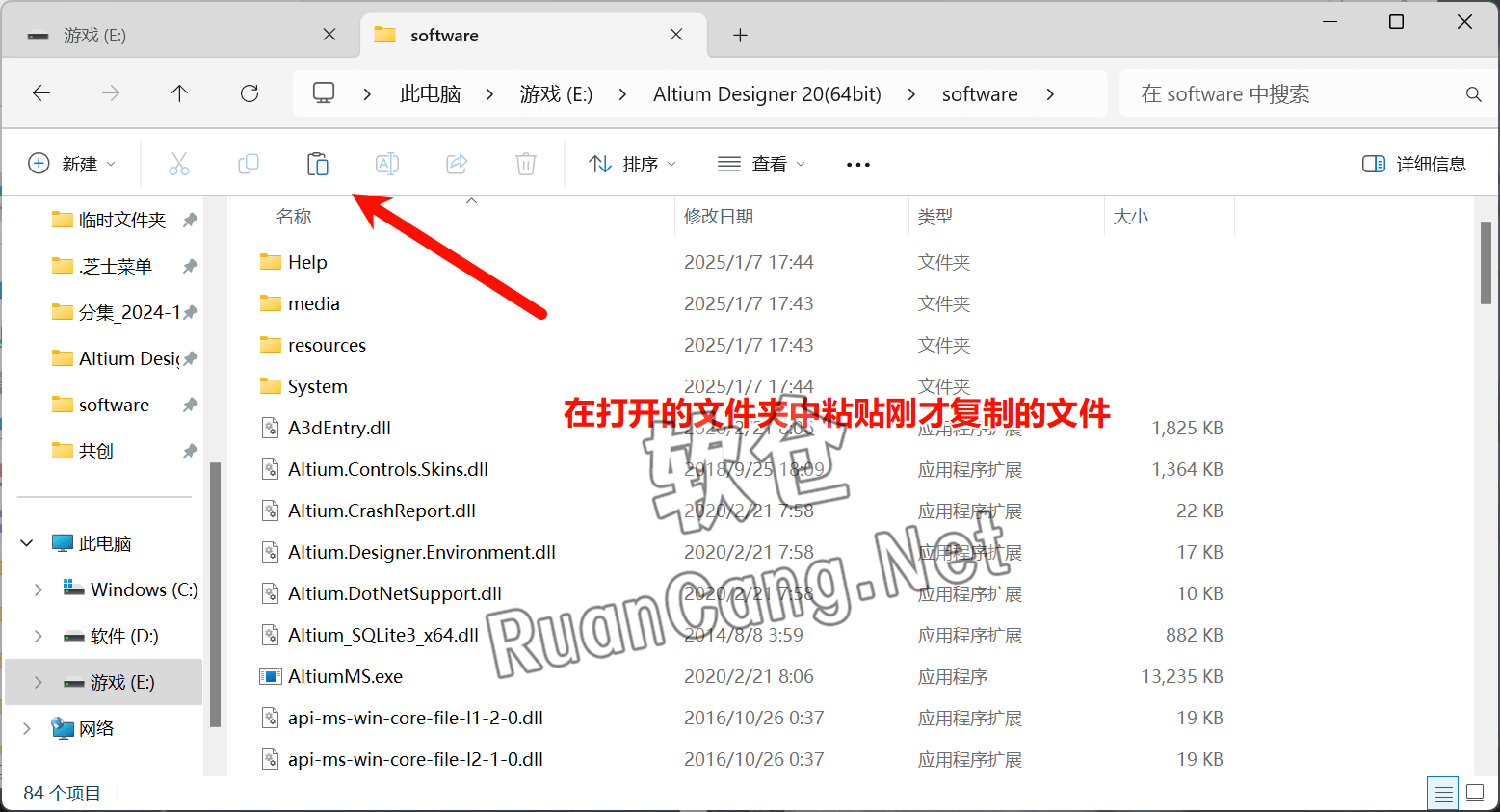
Task: Click the media folder icon
Action: (271, 303)
